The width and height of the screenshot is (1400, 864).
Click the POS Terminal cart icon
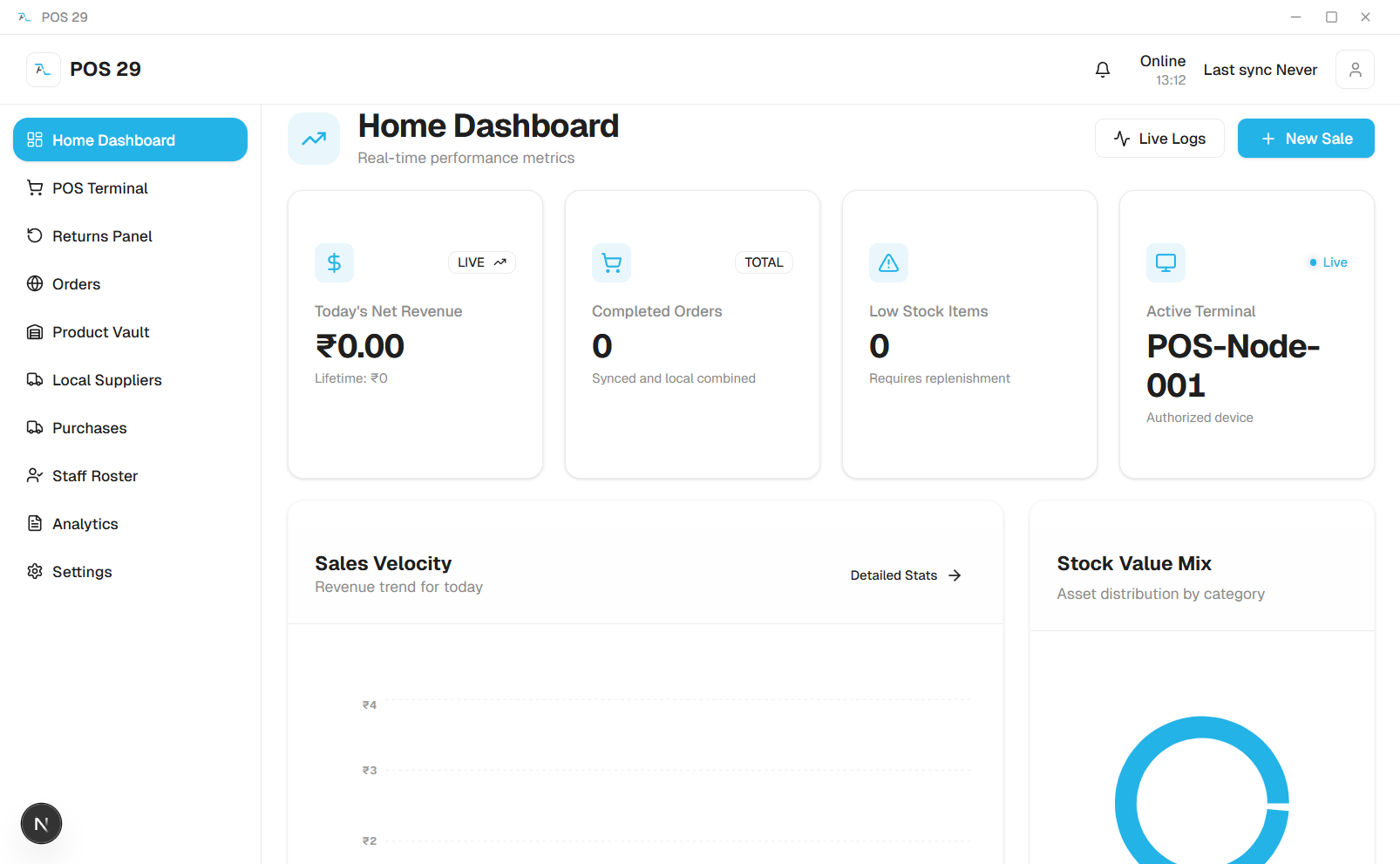(x=35, y=187)
